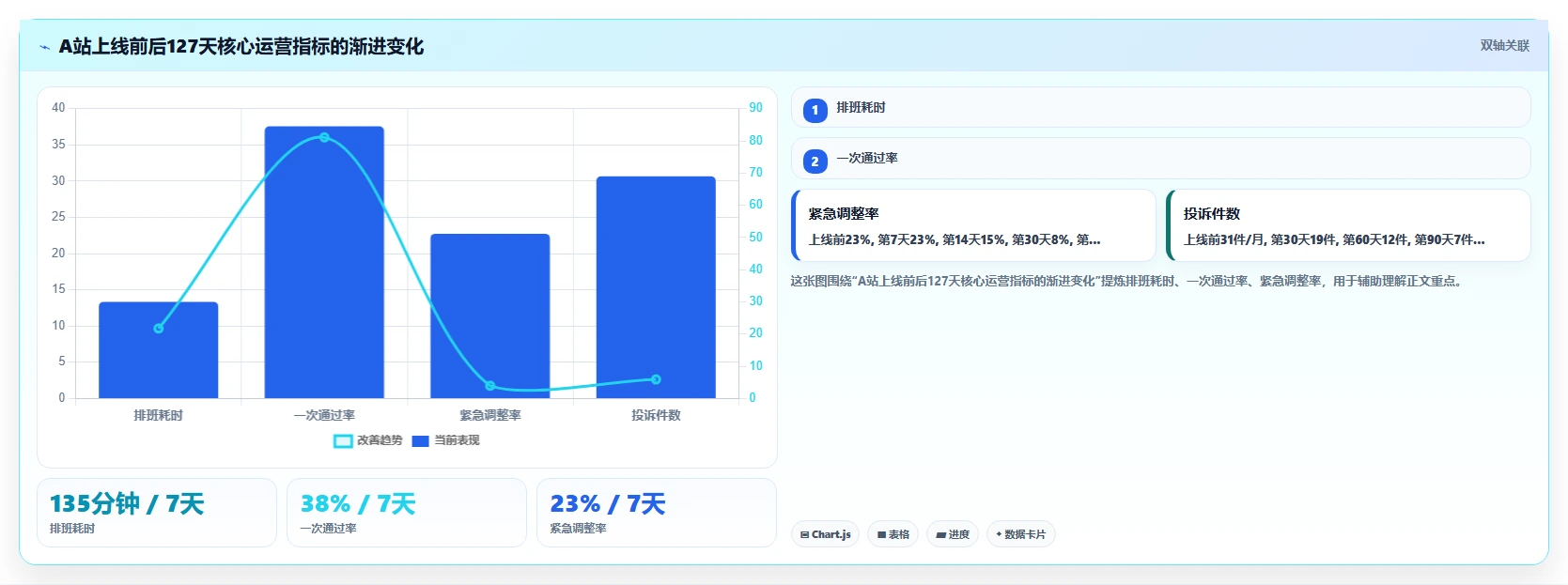The image size is (1568, 585).
Task: Click the 投诉件数 bar in chart
Action: (656, 287)
